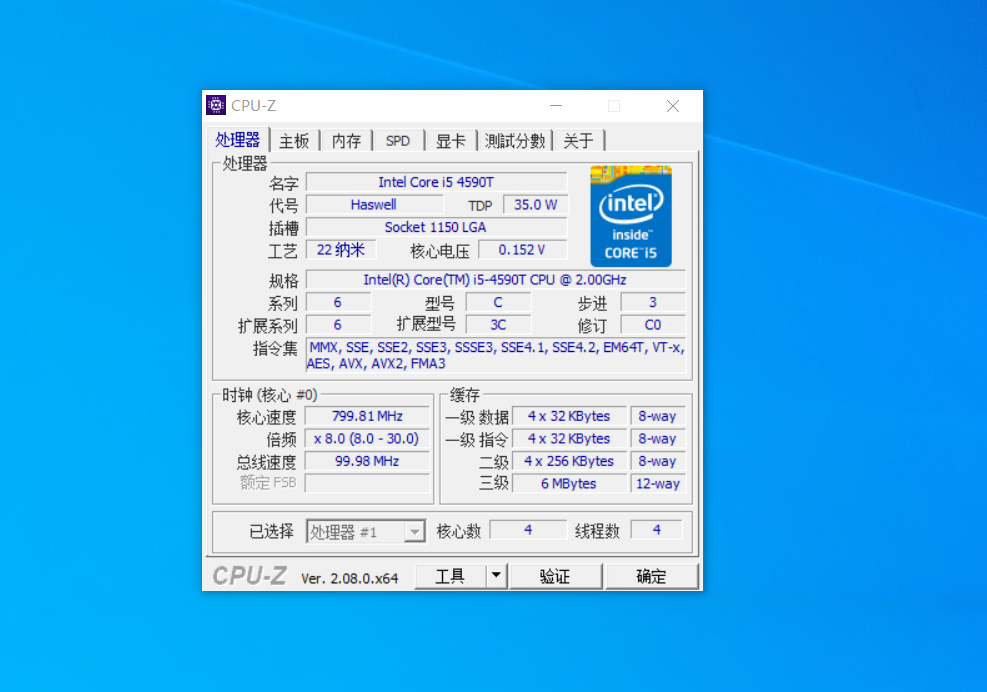Click the process value '22 纳米'
The height and width of the screenshot is (692, 987).
341,250
